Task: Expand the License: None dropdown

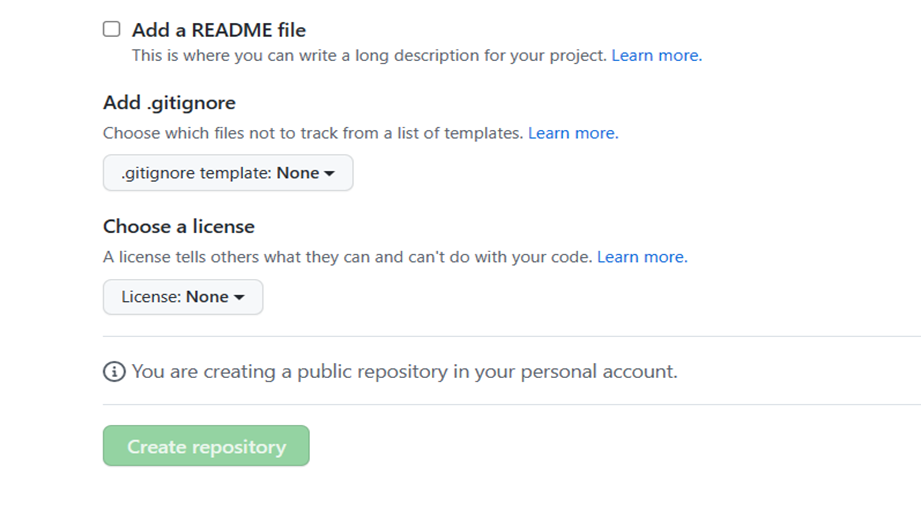Action: click(x=183, y=297)
